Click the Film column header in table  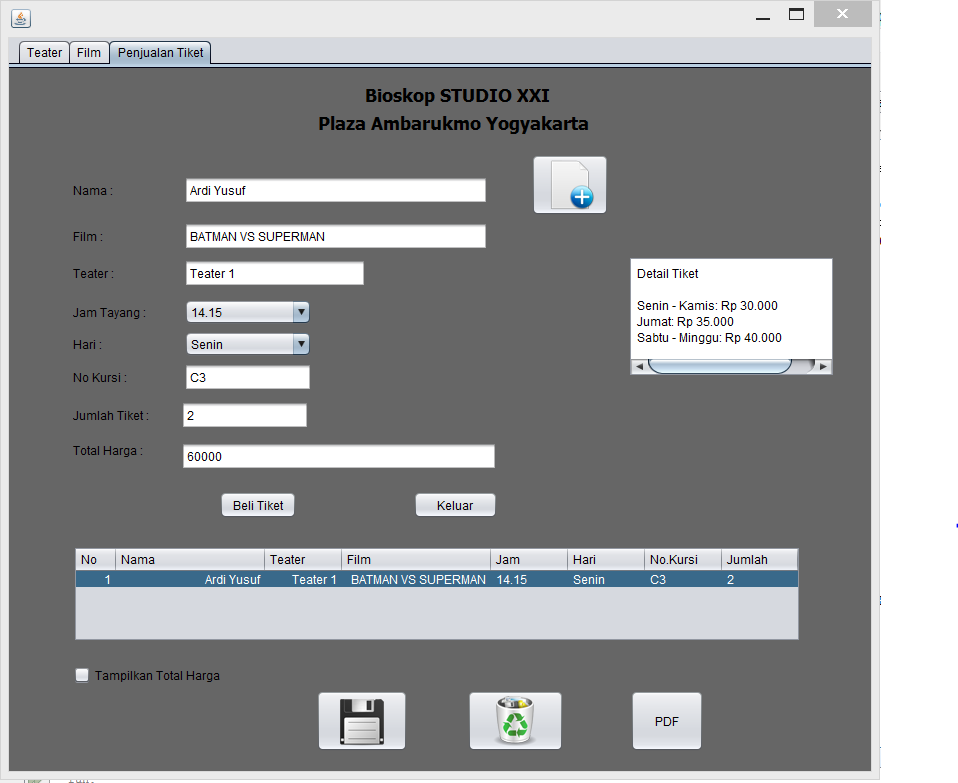(x=415, y=559)
